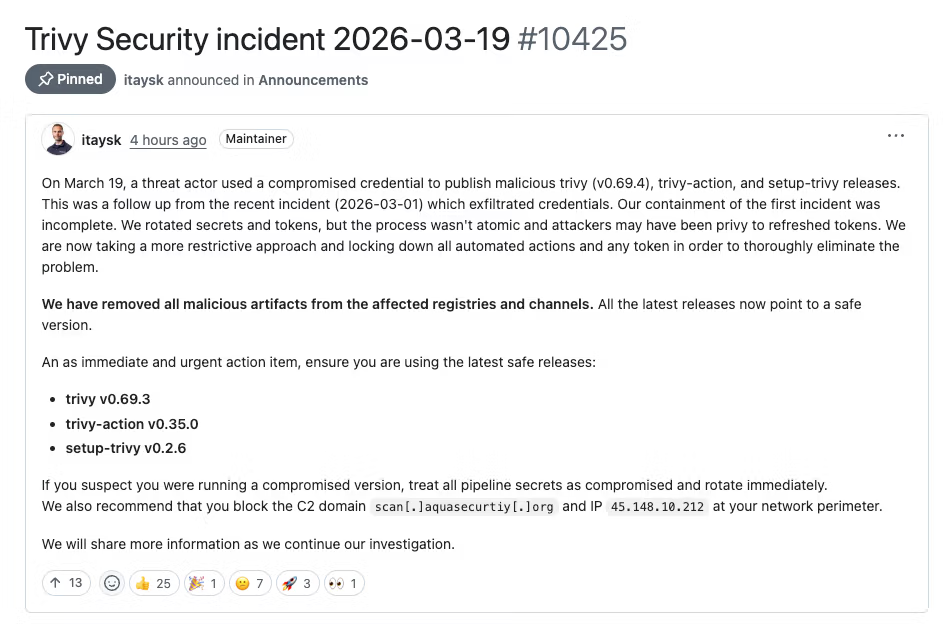Viewport: 943px width, 624px height.
Task: Click the Pinned badge
Action: (70, 79)
